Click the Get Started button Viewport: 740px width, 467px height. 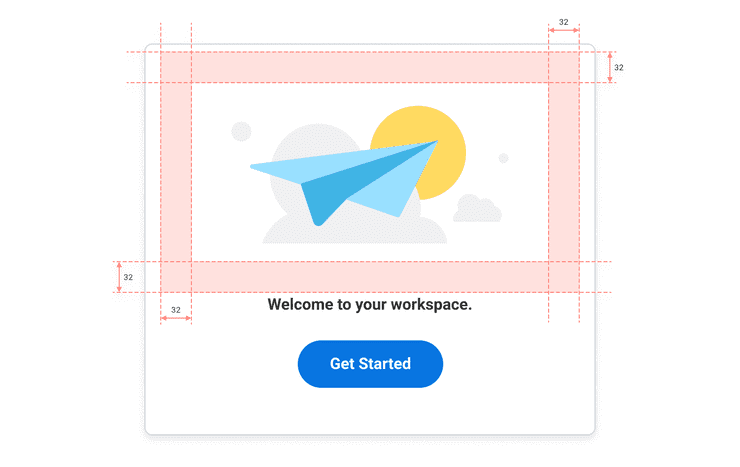[x=370, y=364]
